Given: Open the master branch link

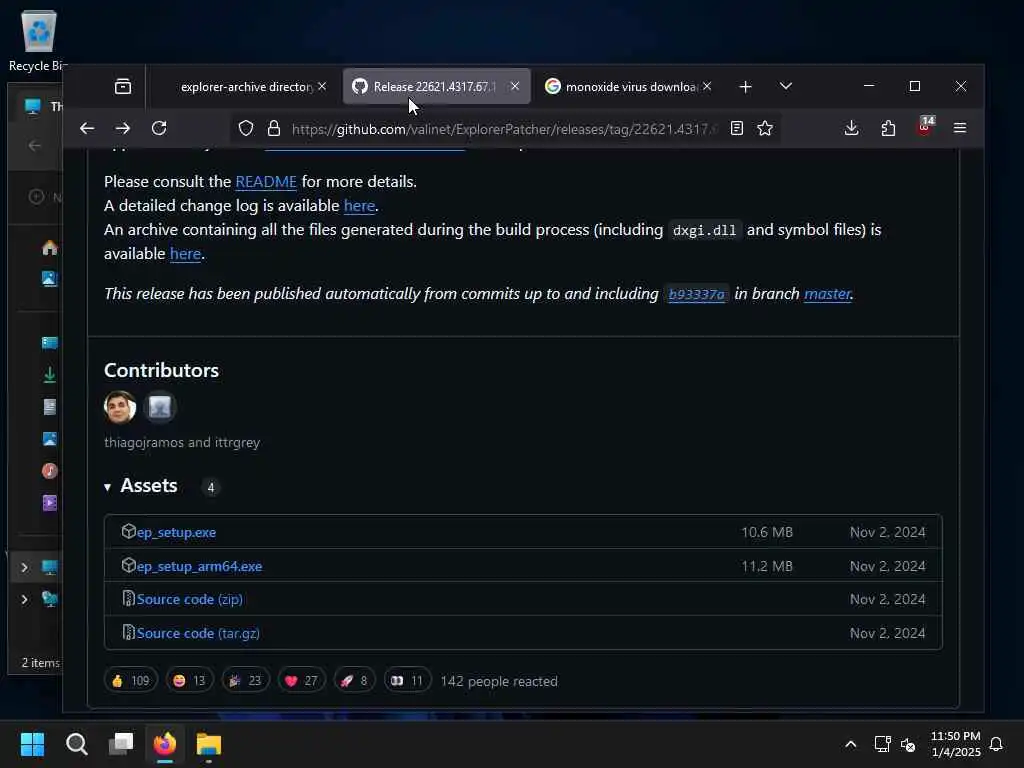Looking at the screenshot, I should pos(827,294).
